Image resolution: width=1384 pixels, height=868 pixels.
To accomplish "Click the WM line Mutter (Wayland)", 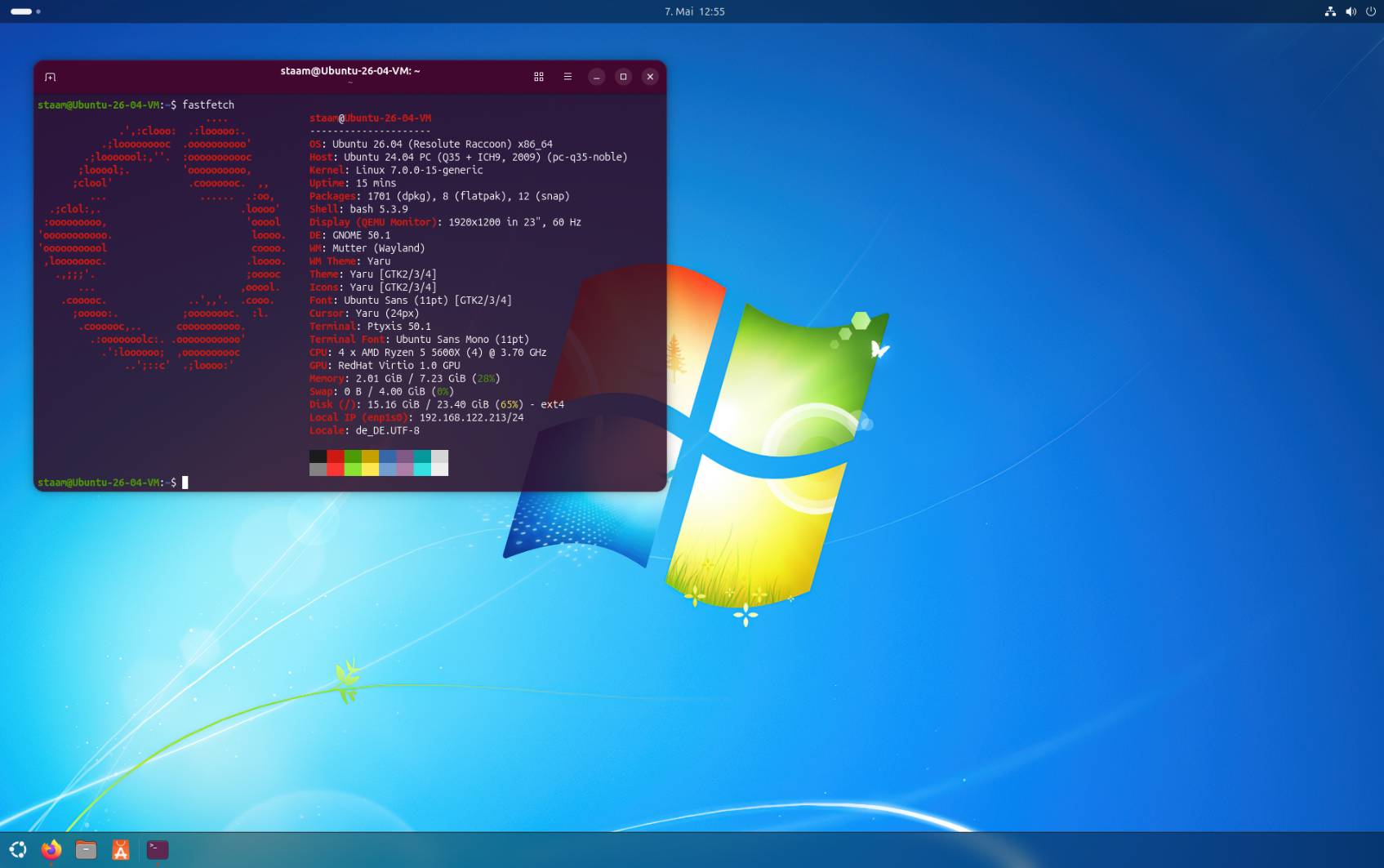I will 367,248.
